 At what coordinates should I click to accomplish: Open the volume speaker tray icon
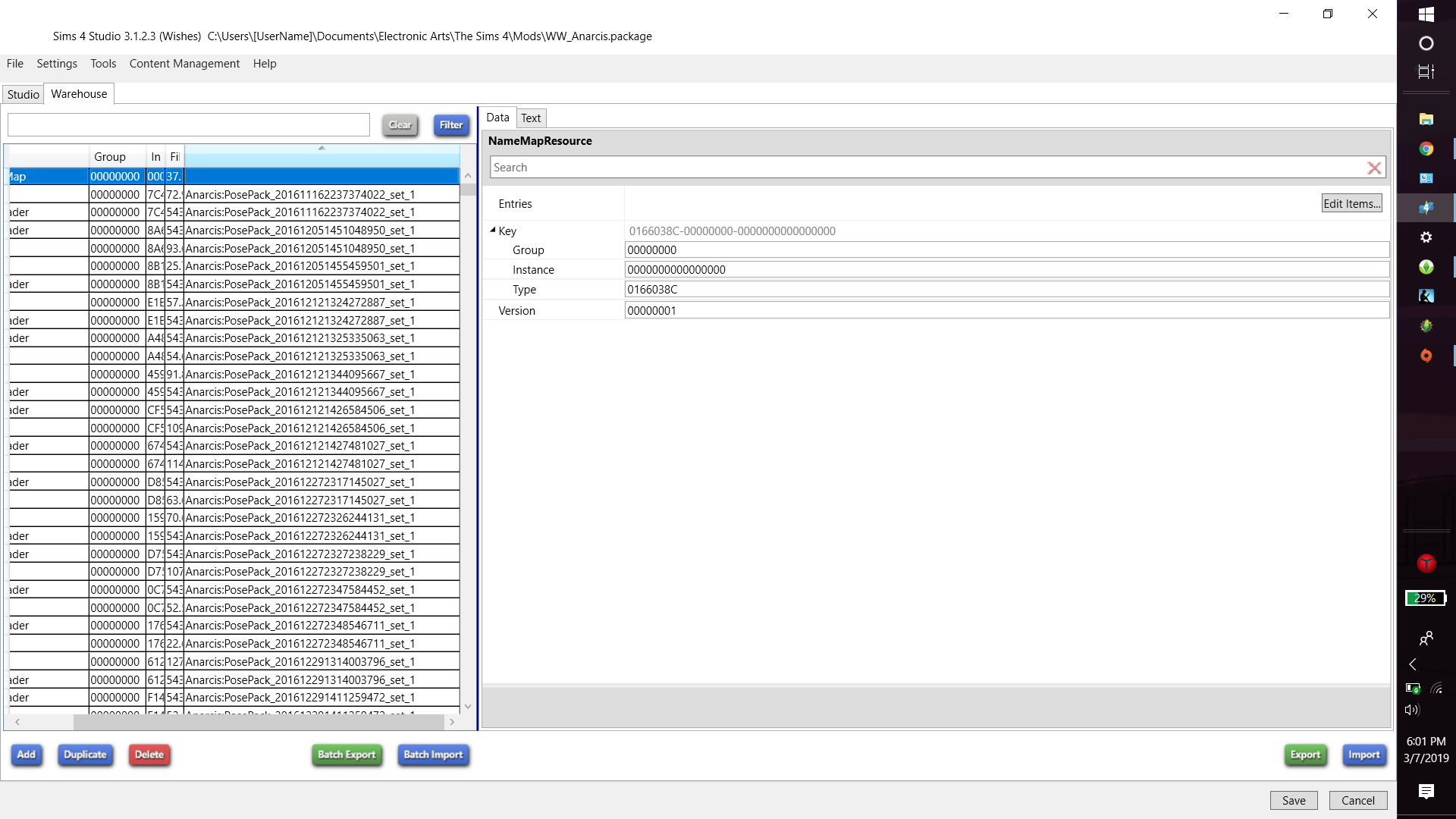(x=1411, y=710)
